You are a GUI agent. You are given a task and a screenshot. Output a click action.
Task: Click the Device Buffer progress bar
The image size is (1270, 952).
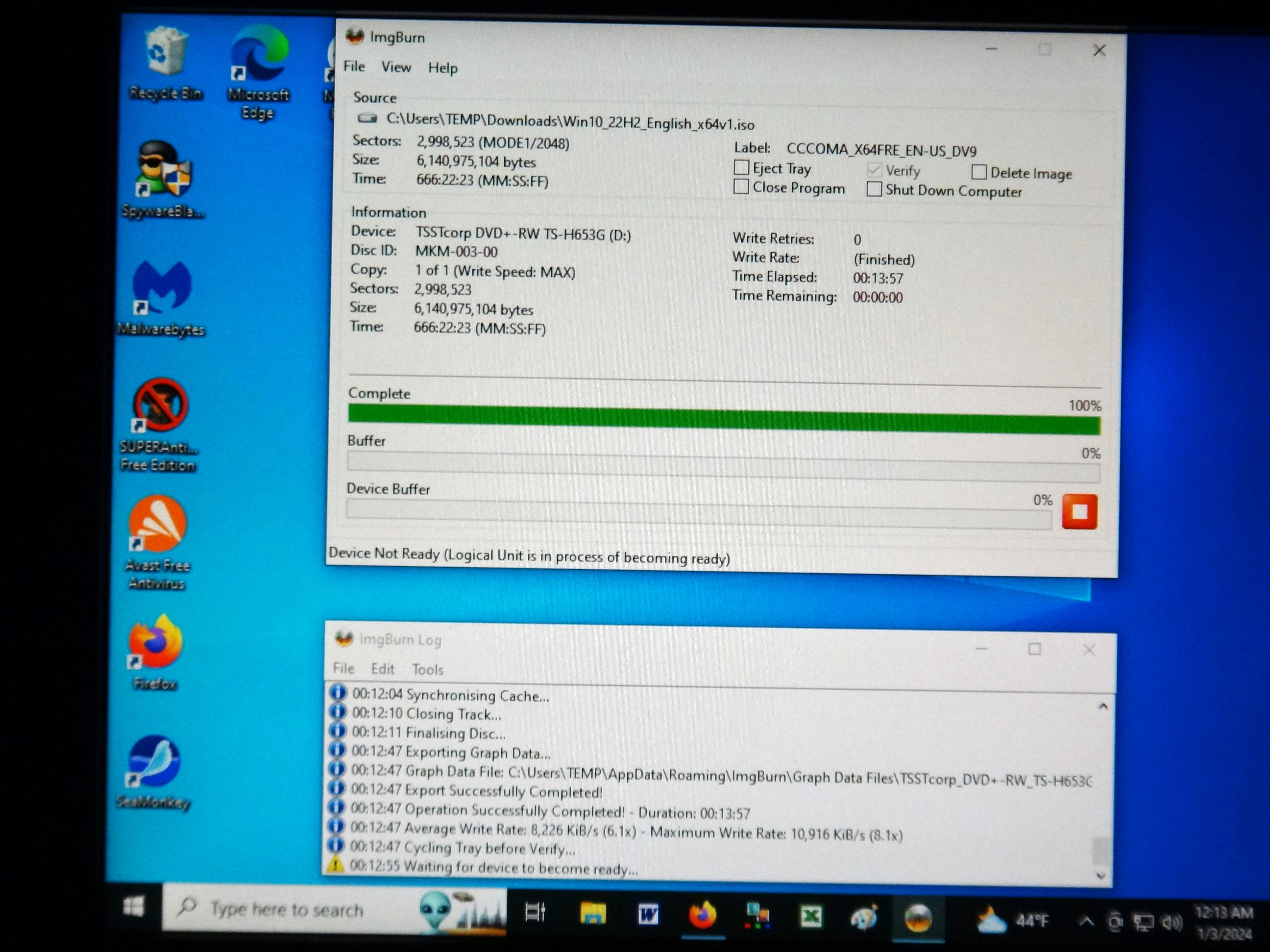coord(699,514)
